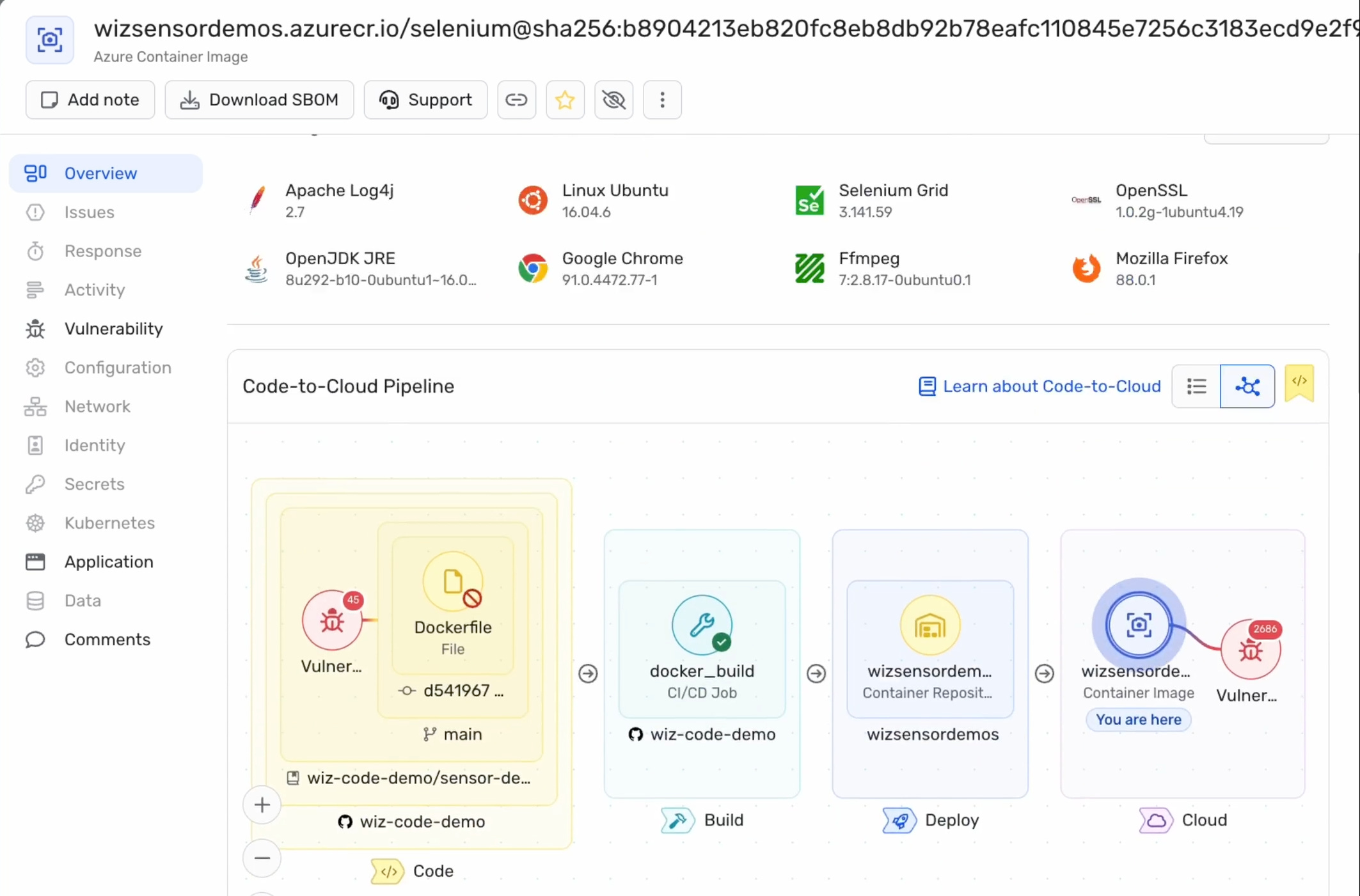Click the Ffmpeg green logo
Image resolution: width=1360 pixels, height=896 pixels.
click(809, 269)
